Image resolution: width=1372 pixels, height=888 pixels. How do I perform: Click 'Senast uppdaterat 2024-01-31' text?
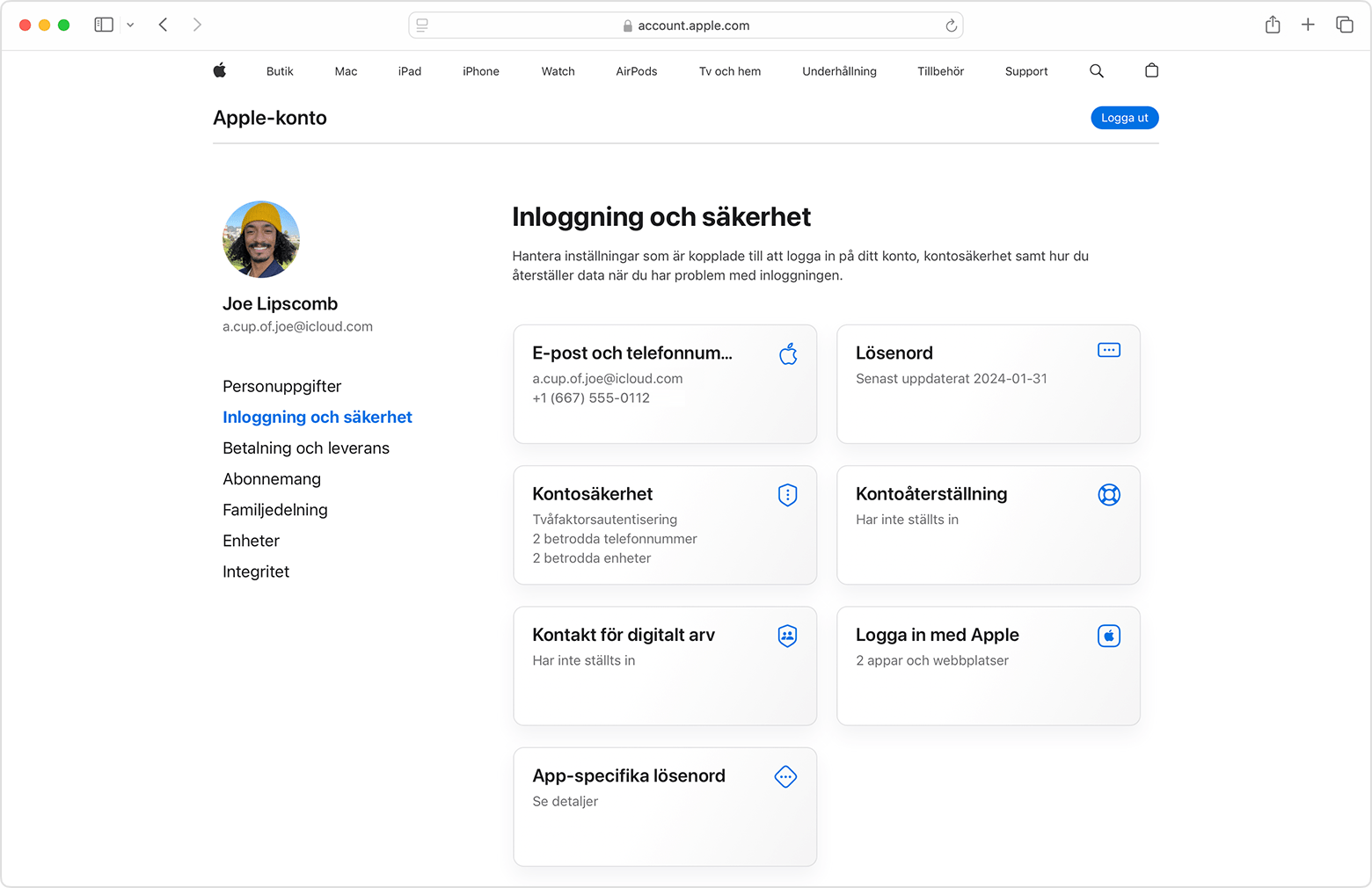click(x=952, y=379)
